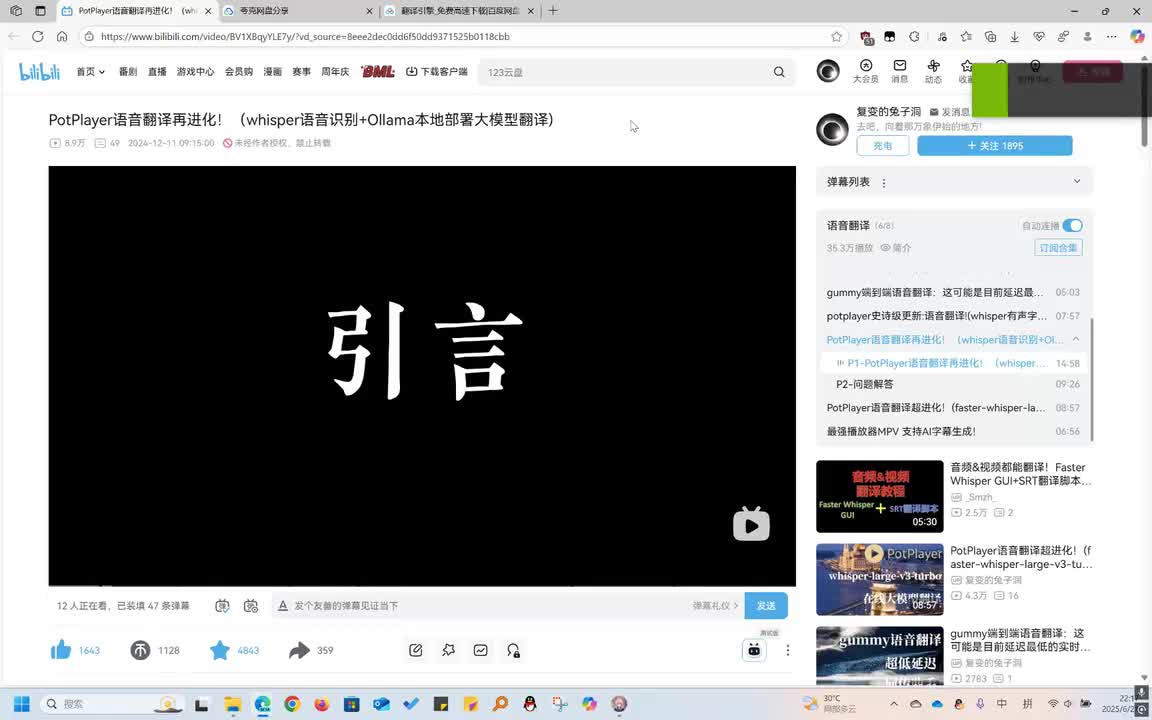Favorite the video with the star icon
The width and height of the screenshot is (1152, 720).
220,650
